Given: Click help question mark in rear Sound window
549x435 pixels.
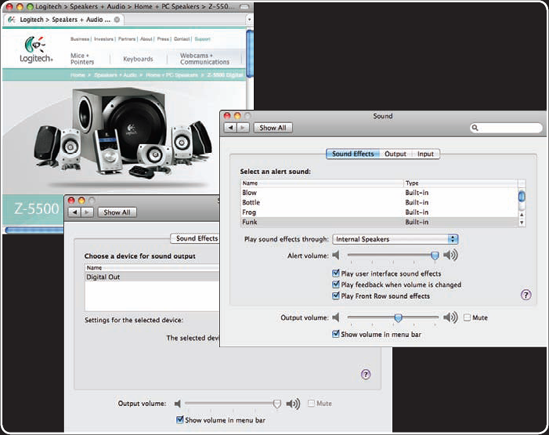Looking at the screenshot, I should tap(366, 374).
